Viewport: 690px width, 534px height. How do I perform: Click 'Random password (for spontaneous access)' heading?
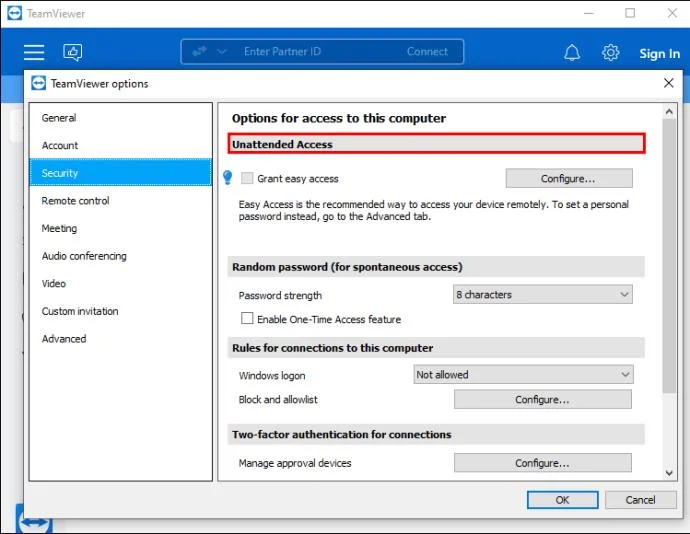click(x=347, y=267)
